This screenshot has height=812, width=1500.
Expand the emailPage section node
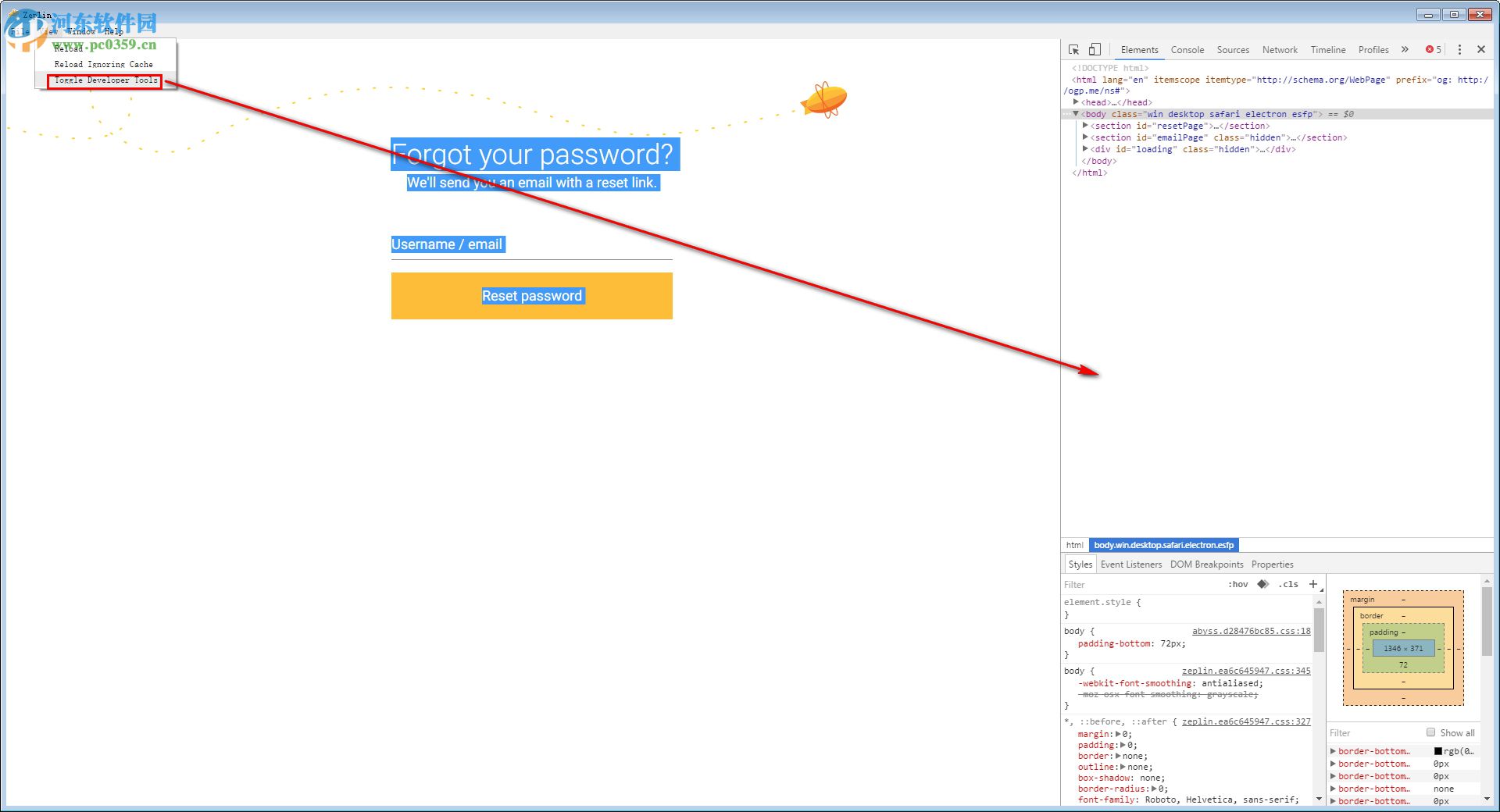(x=1085, y=137)
